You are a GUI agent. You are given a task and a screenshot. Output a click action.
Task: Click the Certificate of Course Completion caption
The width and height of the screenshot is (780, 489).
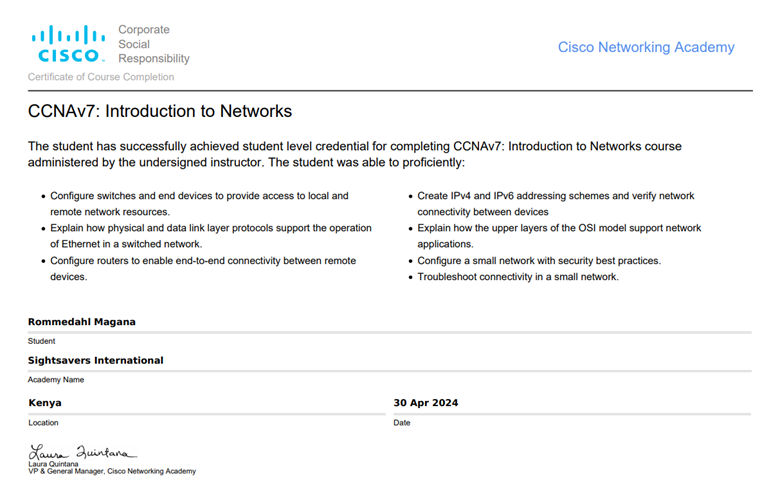click(x=101, y=77)
